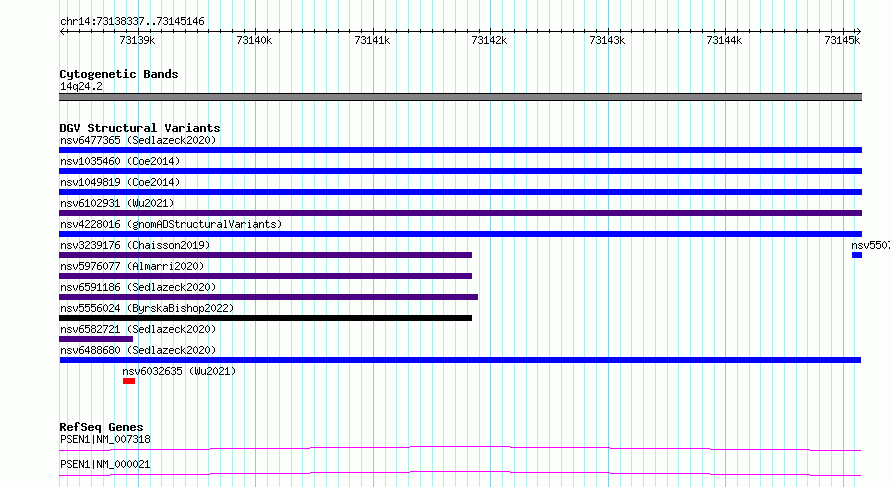Select the small red bar for nsv6032635

[x=129, y=381]
